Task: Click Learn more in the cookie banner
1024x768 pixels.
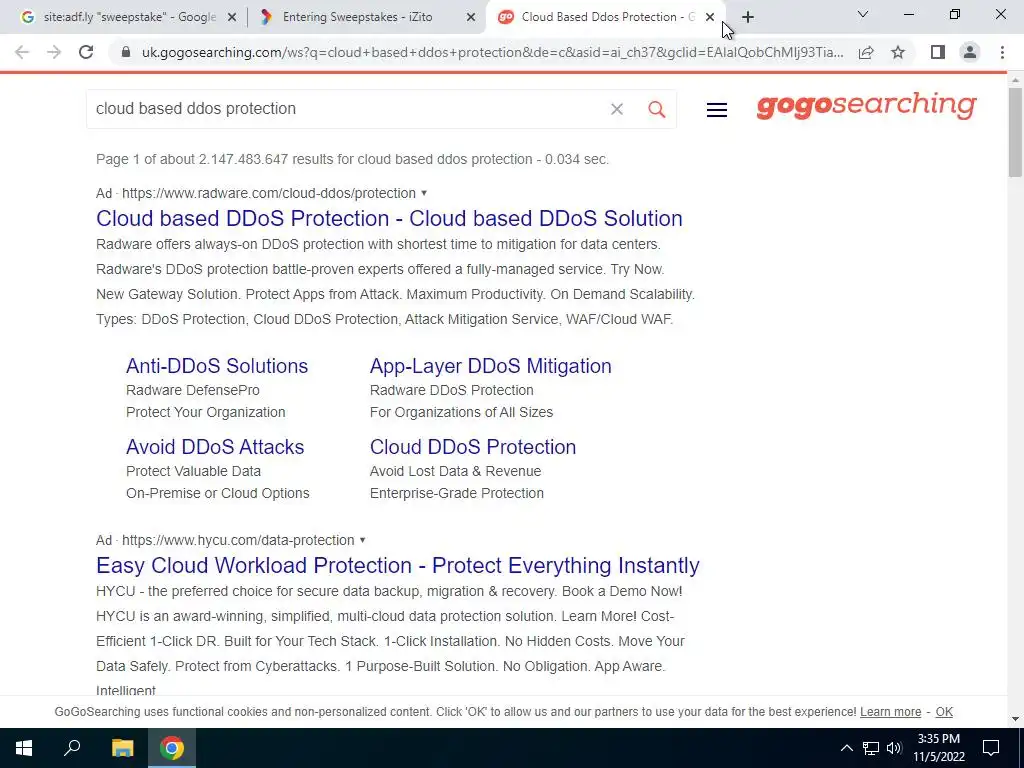Action: (x=890, y=712)
